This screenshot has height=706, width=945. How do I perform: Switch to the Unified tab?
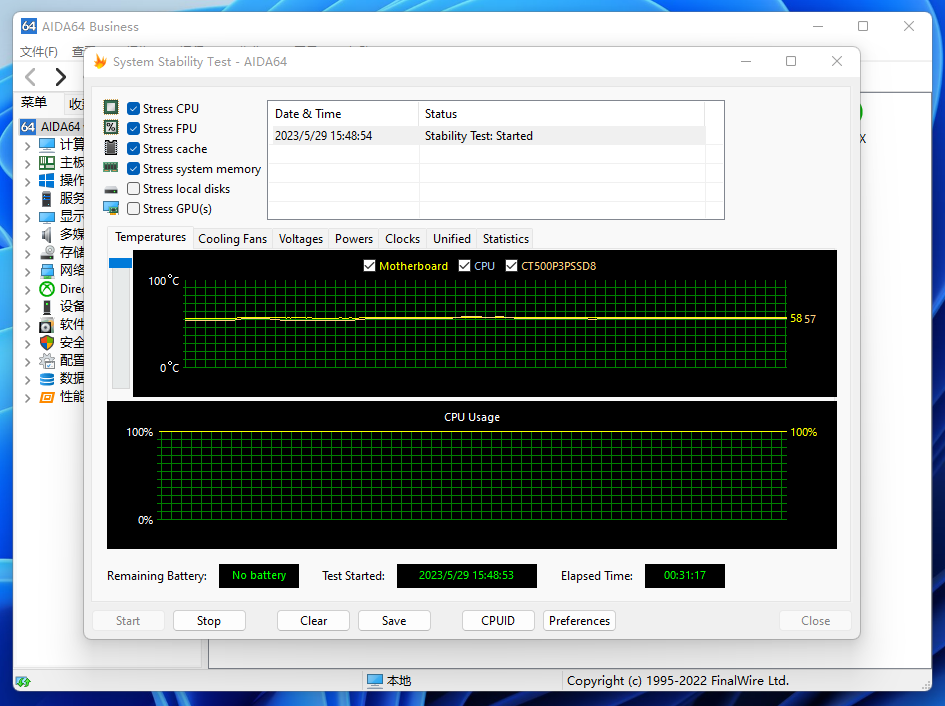pos(452,239)
